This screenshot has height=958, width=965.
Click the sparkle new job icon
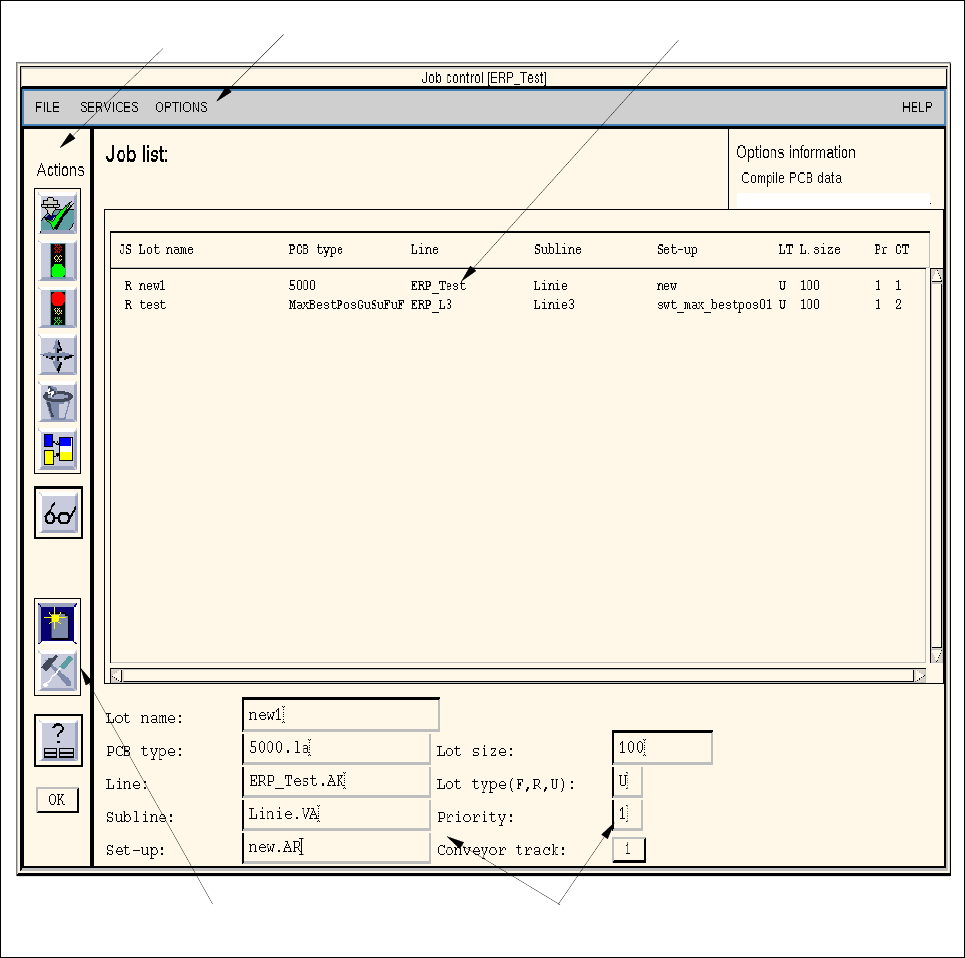coord(58,623)
